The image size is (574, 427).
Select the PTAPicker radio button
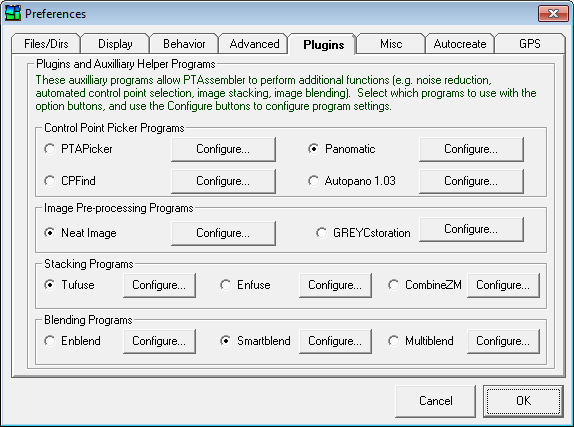pyautogui.click(x=50, y=149)
